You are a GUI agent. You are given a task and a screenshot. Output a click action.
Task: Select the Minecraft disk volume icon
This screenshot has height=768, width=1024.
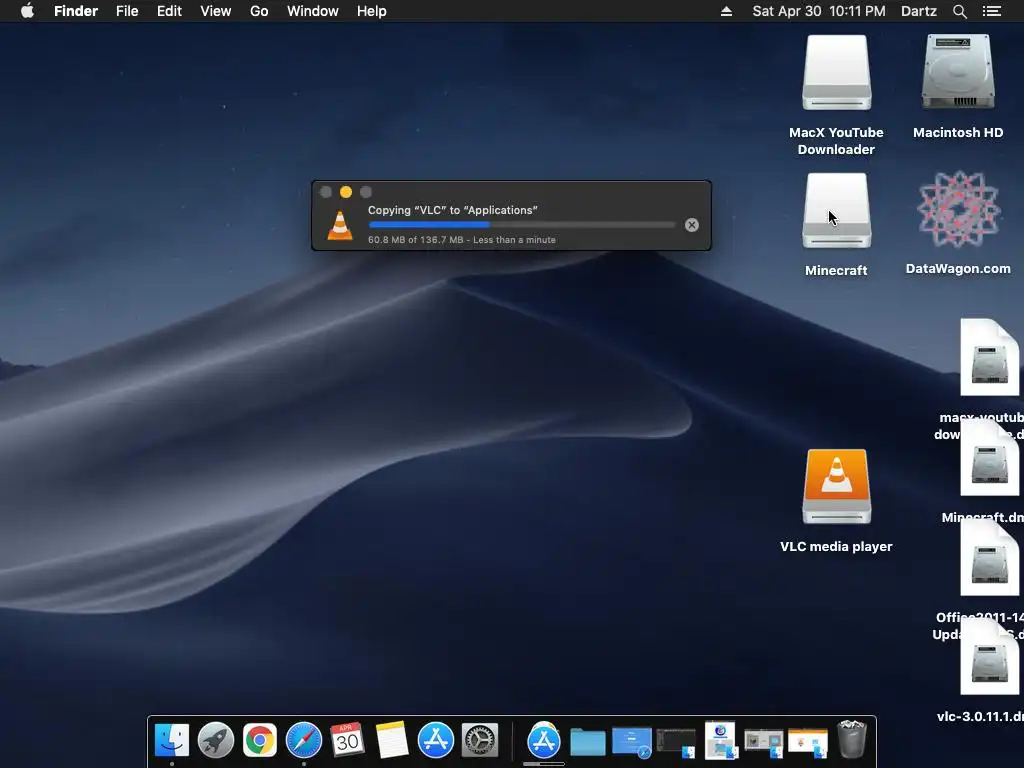pyautogui.click(x=837, y=210)
